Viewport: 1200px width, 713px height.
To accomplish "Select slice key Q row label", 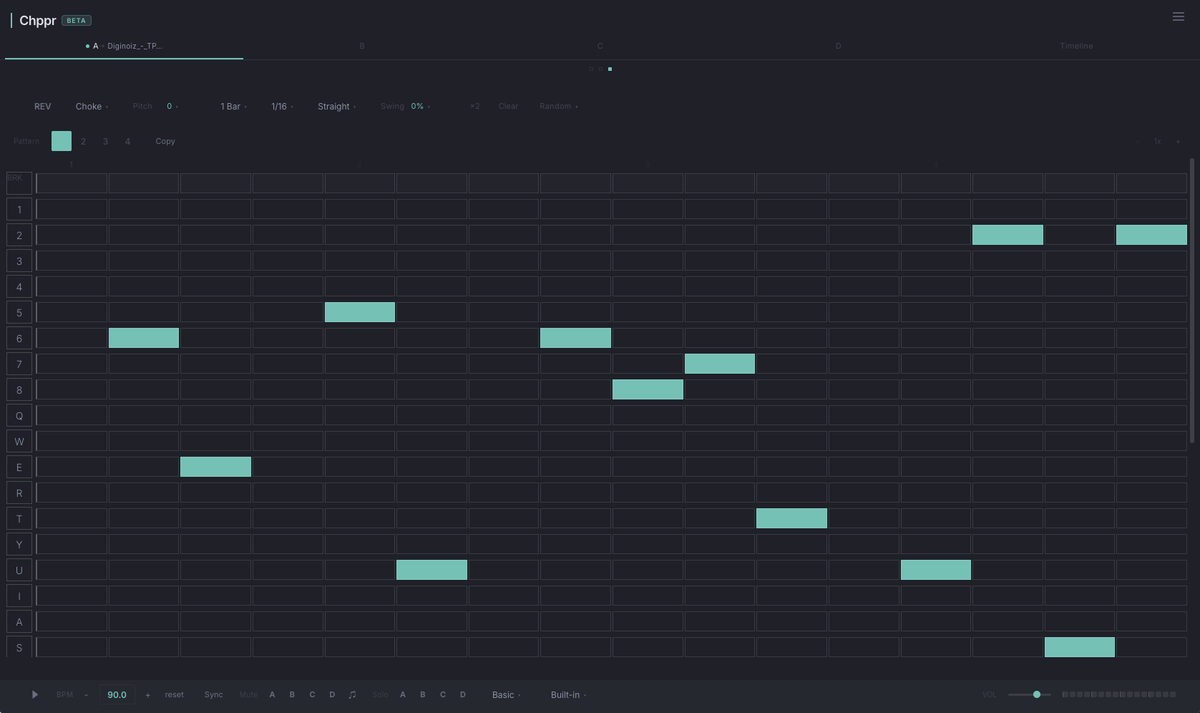I will 19,415.
